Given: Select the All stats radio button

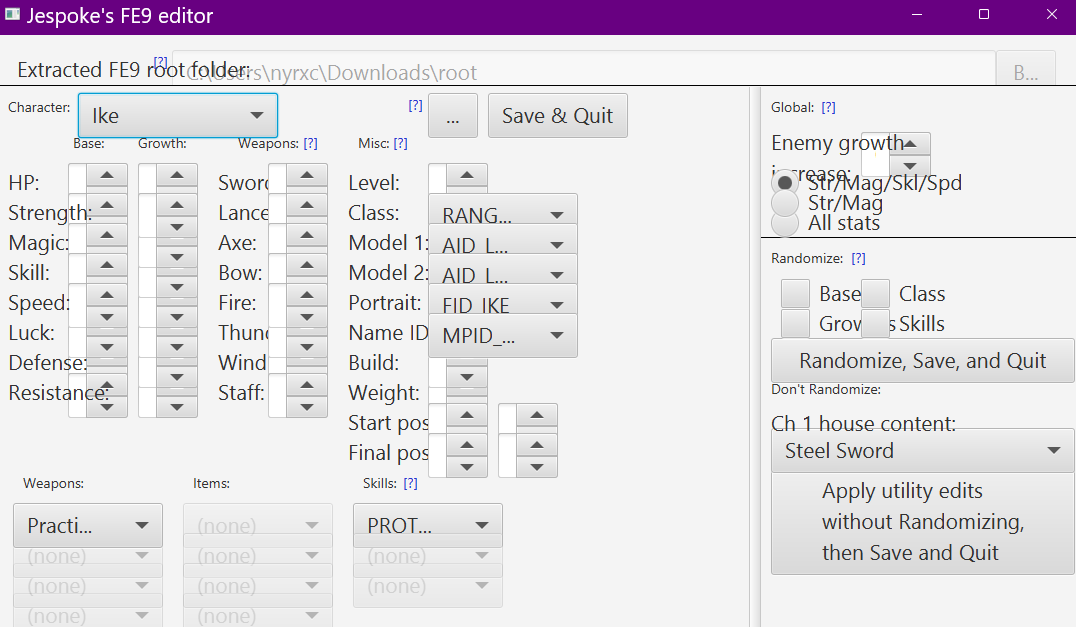Looking at the screenshot, I should (x=785, y=224).
